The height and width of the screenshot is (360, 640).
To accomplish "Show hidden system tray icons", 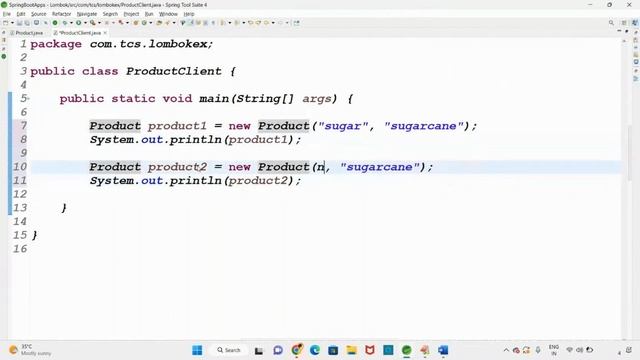I will [x=506, y=350].
